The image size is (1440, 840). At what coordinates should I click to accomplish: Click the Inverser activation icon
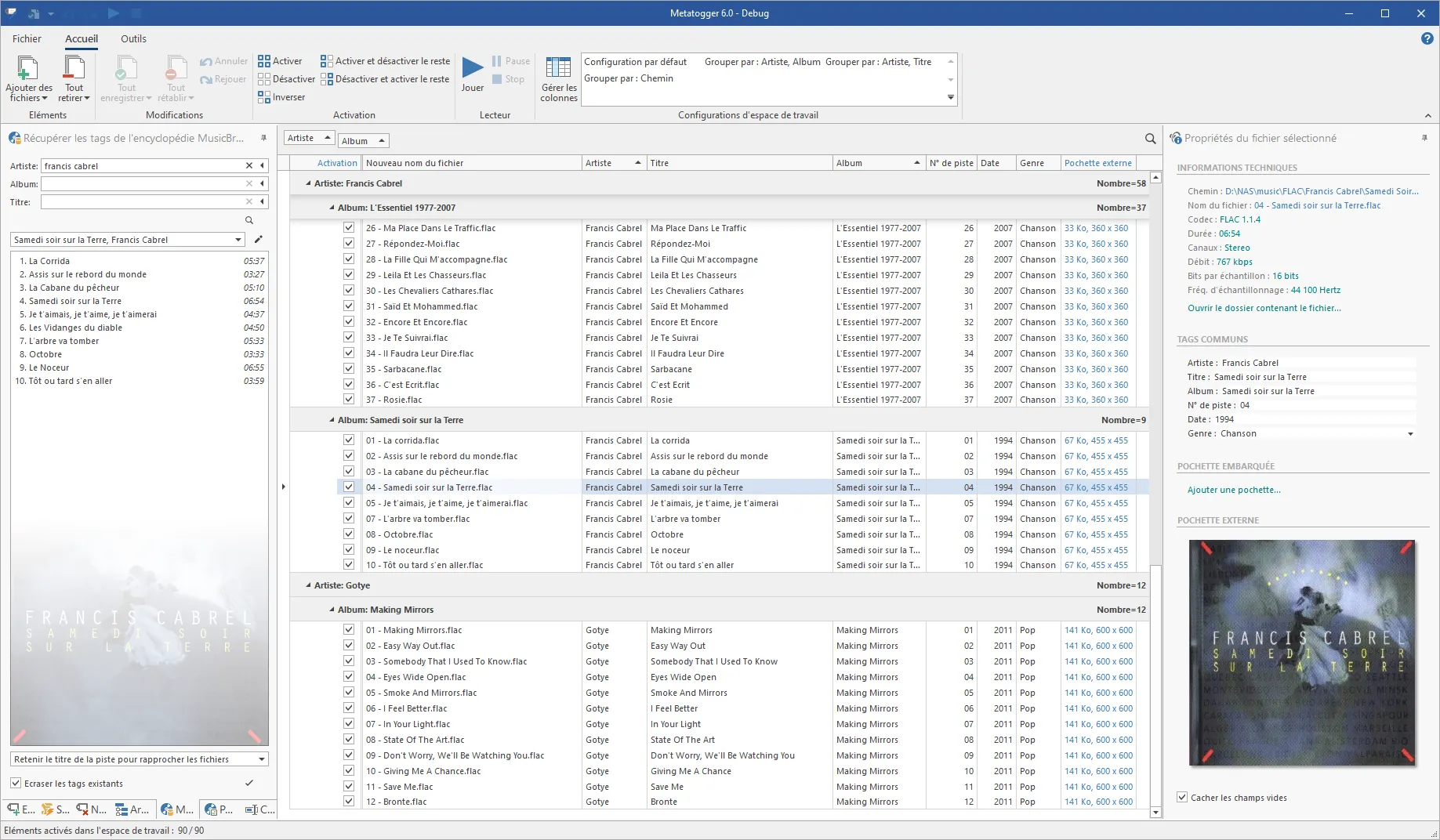pos(263,96)
